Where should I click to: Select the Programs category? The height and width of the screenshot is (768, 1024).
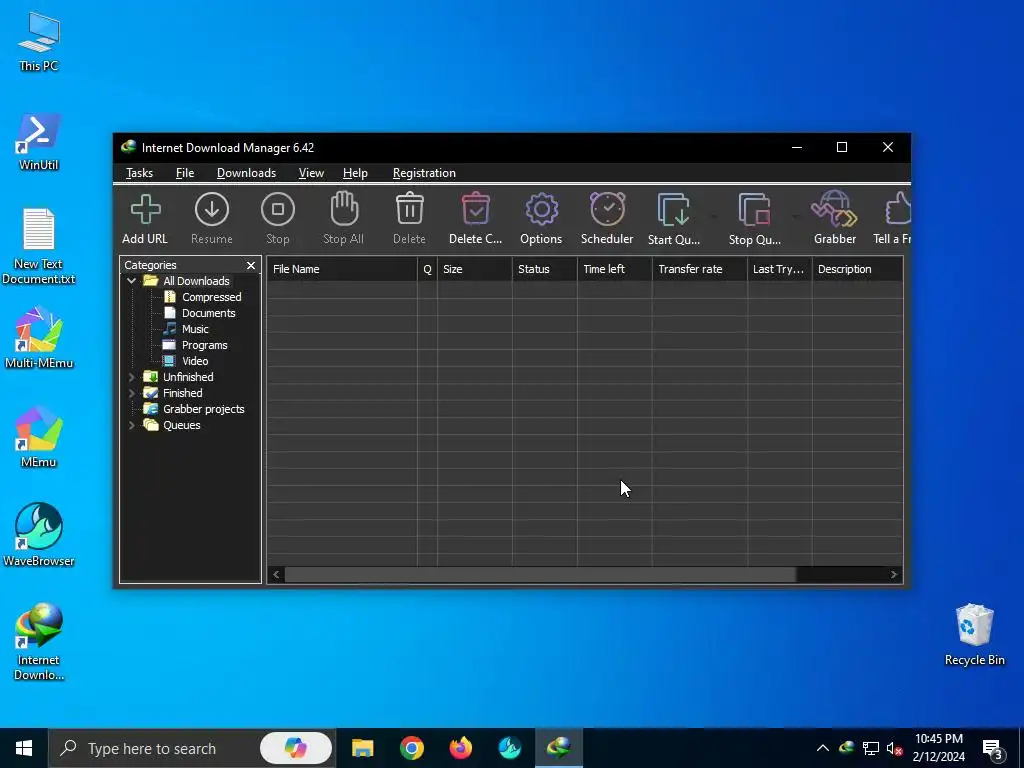pyautogui.click(x=204, y=345)
